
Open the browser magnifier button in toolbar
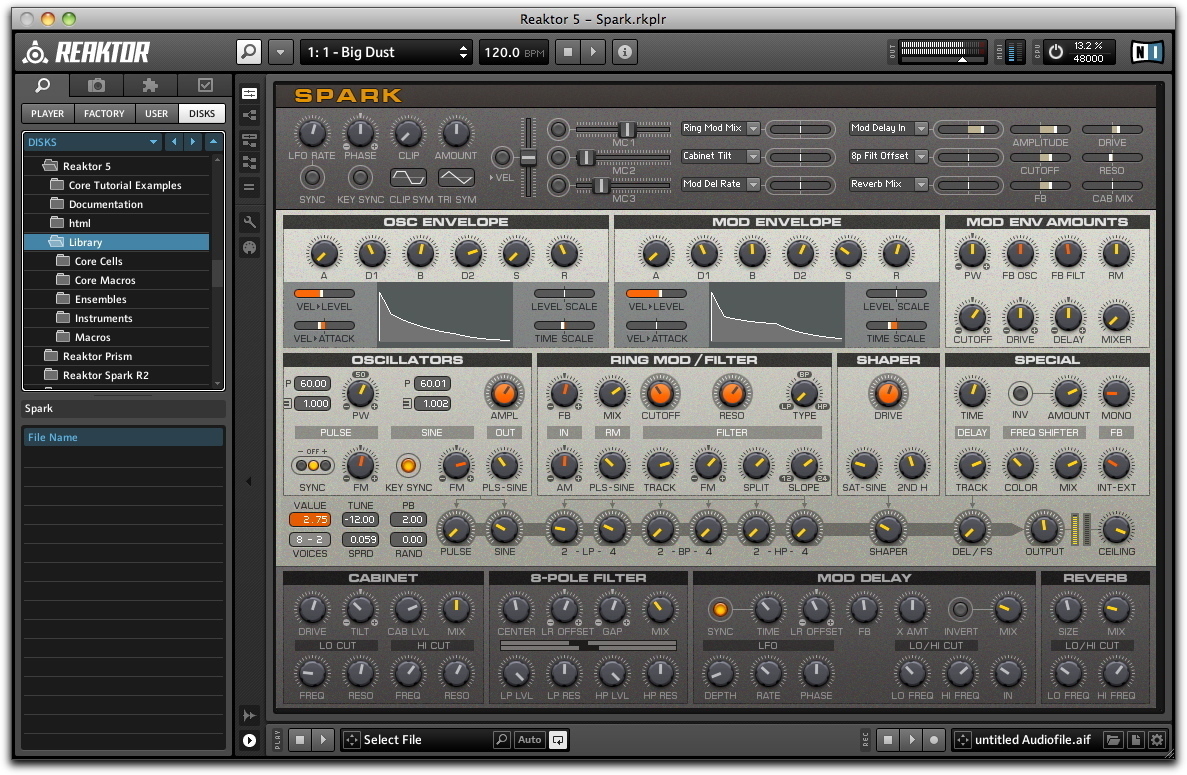[248, 52]
